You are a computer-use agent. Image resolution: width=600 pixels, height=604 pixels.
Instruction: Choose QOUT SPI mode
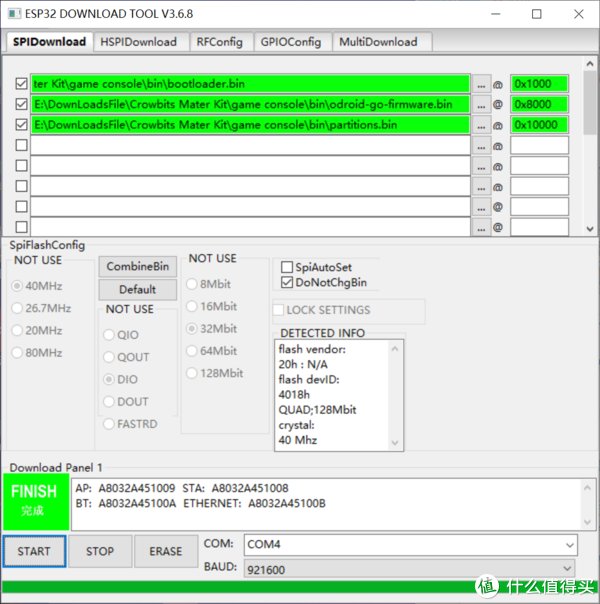click(109, 357)
